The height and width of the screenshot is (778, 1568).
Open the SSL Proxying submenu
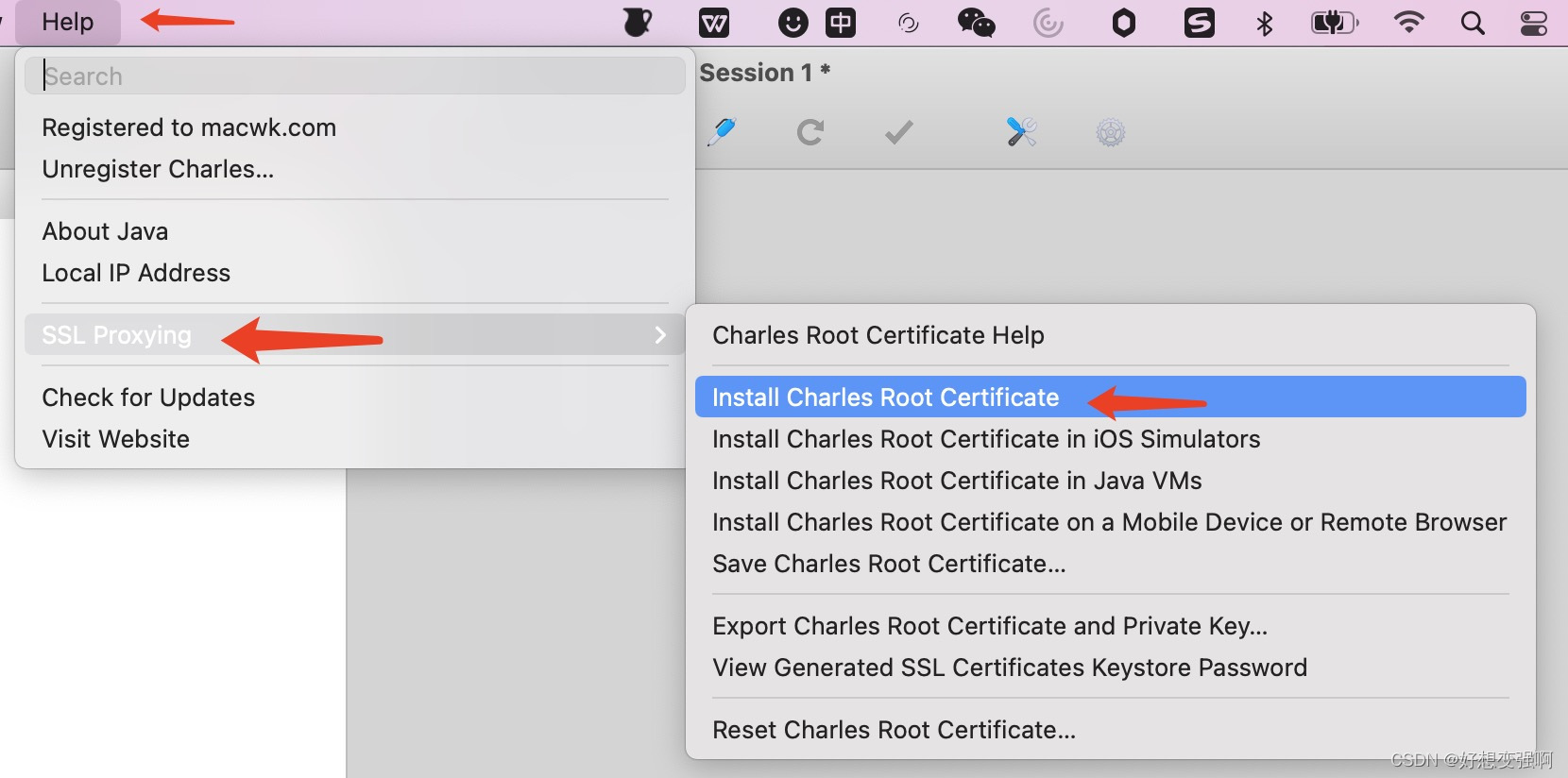355,335
